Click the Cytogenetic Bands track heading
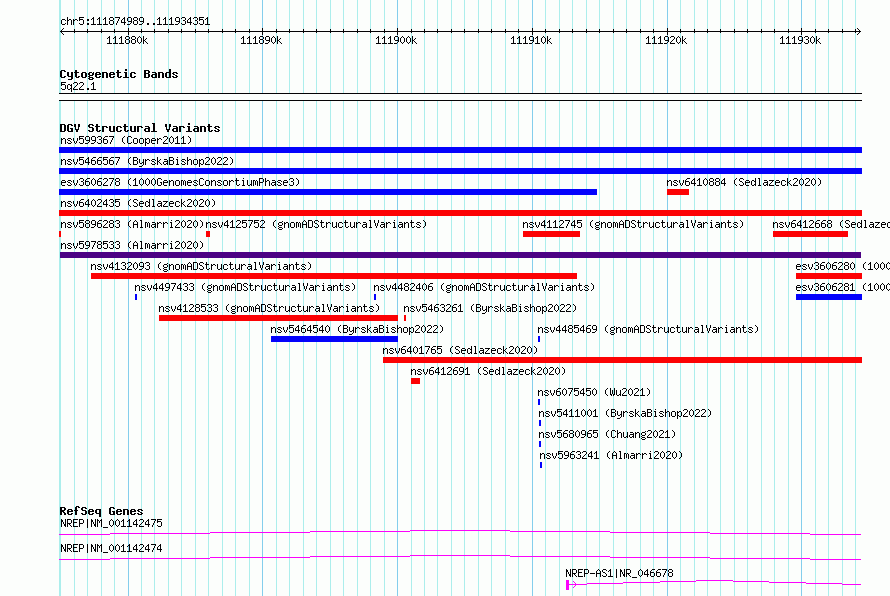This screenshot has height=596, width=890. point(119,74)
